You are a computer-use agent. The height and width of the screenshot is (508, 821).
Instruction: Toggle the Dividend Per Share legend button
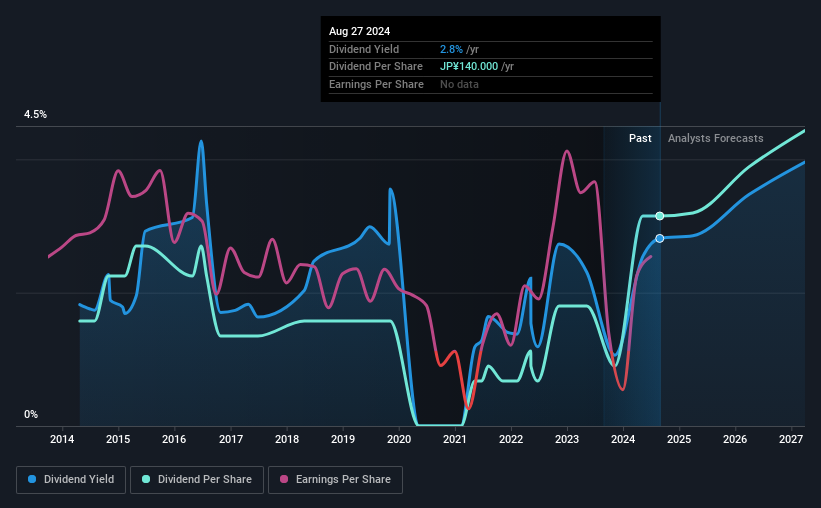[x=197, y=480]
